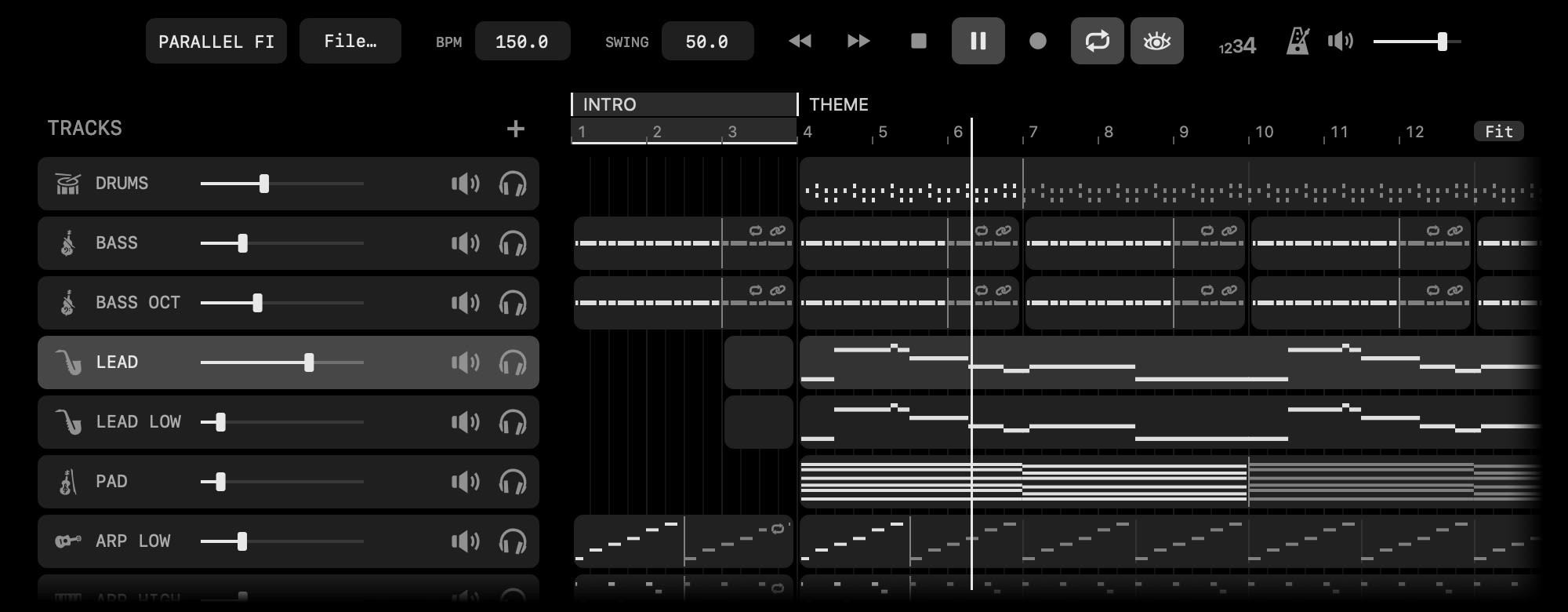
Task: Toggle the eye follow-view button
Action: click(x=1157, y=41)
